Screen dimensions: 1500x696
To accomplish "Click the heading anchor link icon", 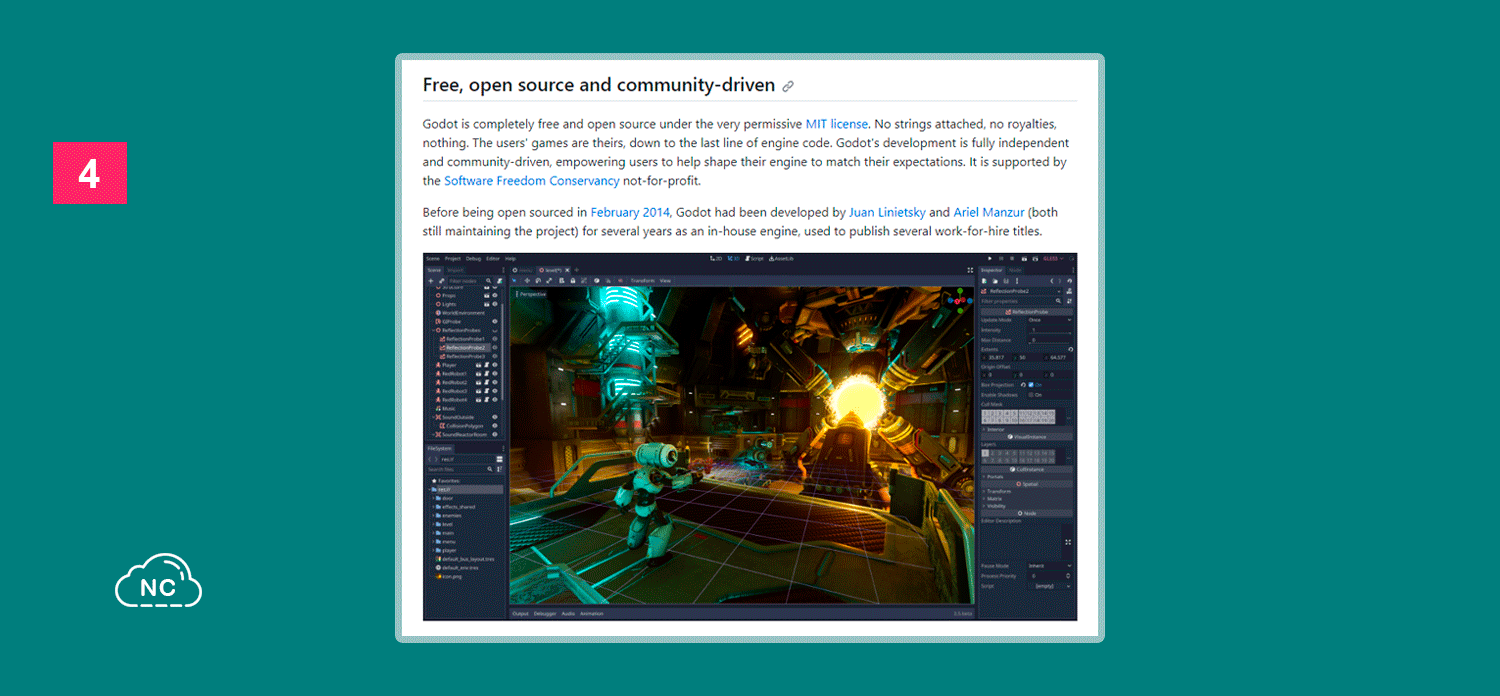I will pos(788,86).
